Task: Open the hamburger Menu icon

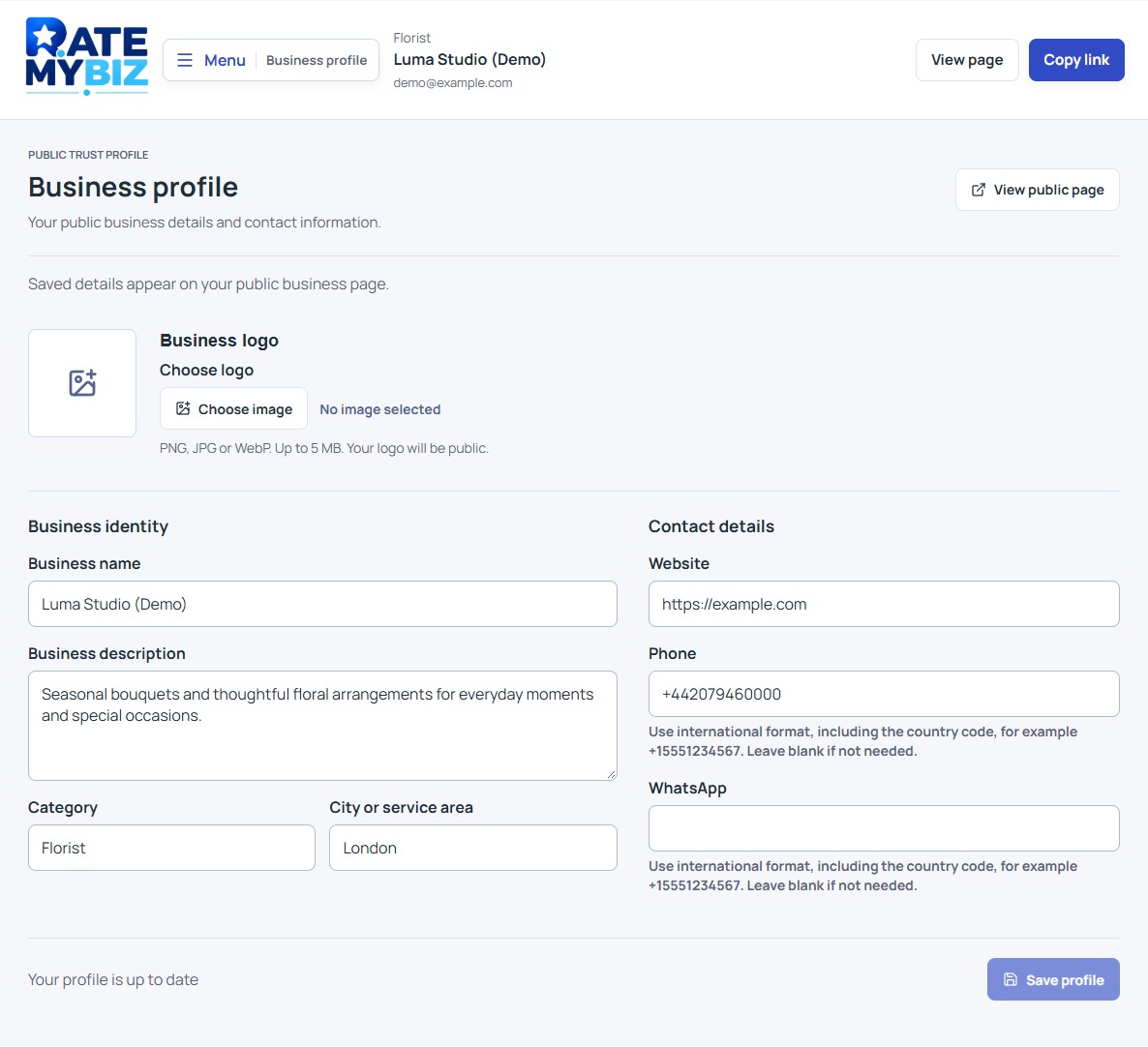Action: pos(185,60)
